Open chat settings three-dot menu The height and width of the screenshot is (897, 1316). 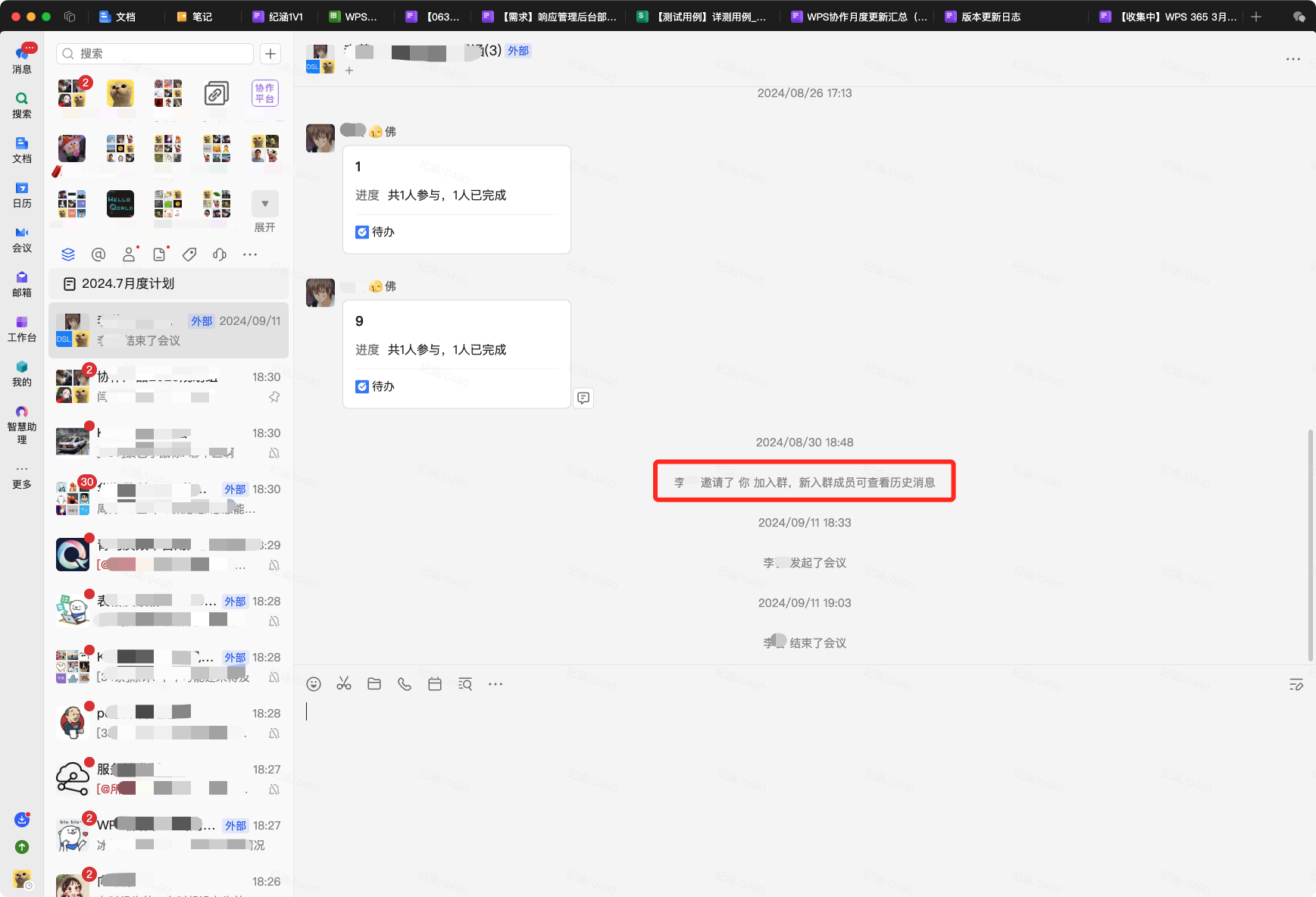(1293, 59)
